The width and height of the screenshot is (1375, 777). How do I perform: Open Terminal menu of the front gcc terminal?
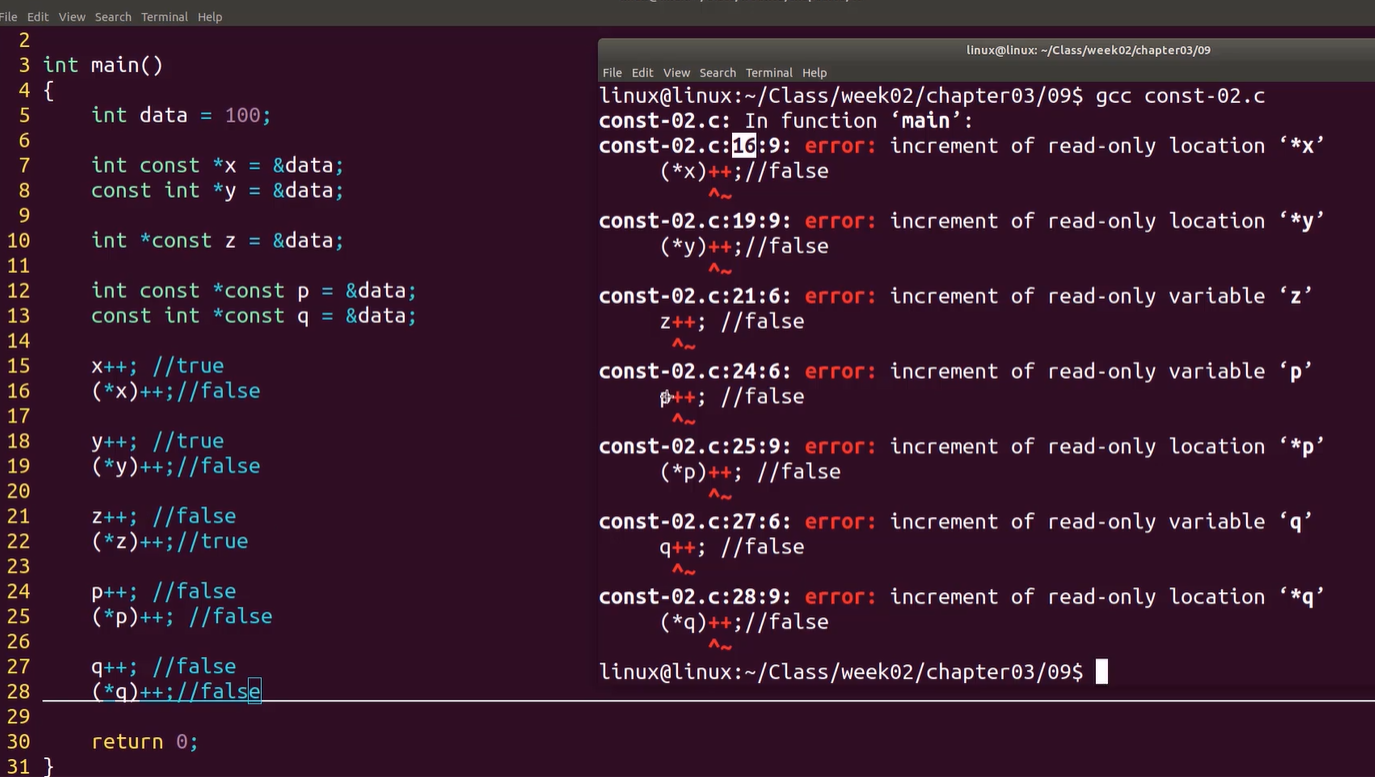tap(769, 73)
